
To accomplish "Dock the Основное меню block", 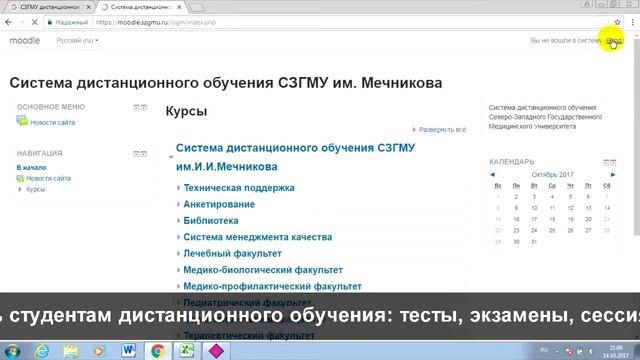I will point(144,107).
